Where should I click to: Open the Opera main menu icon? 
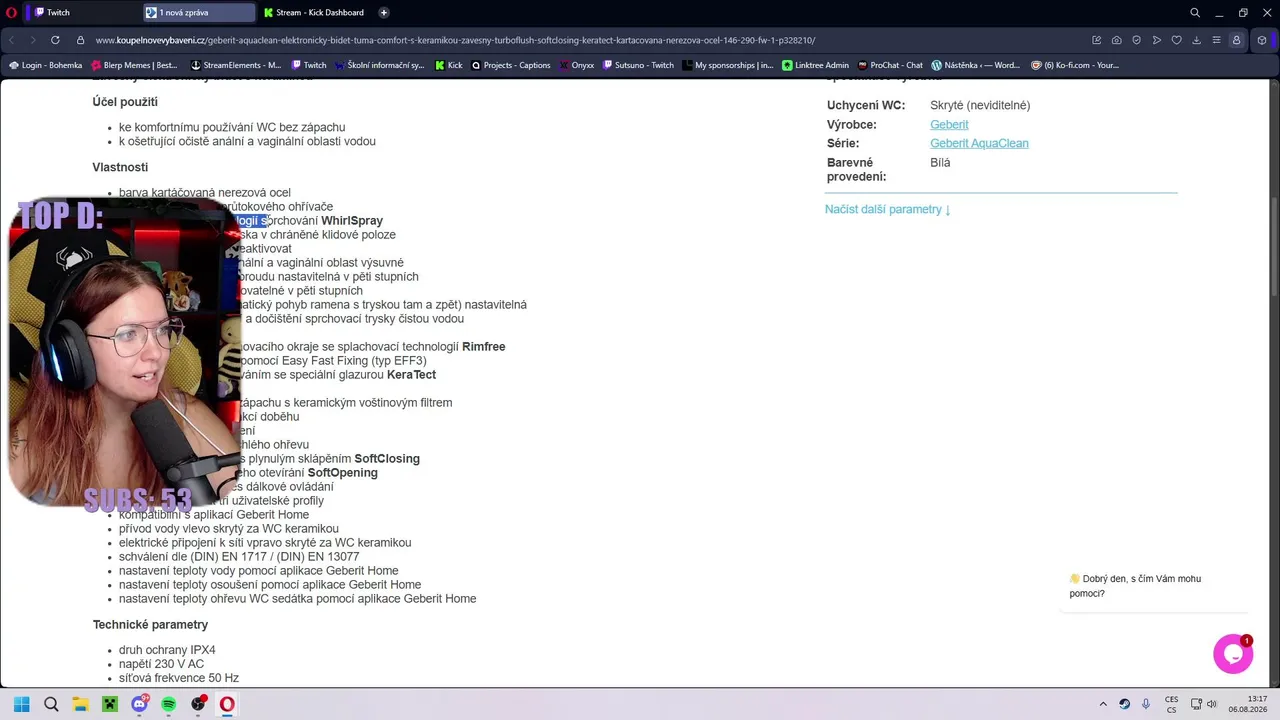coord(13,13)
